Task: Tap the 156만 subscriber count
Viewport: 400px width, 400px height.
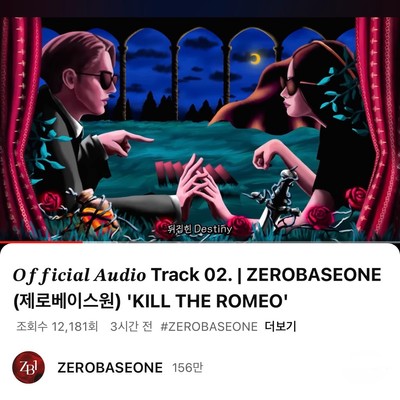Action: click(x=188, y=368)
